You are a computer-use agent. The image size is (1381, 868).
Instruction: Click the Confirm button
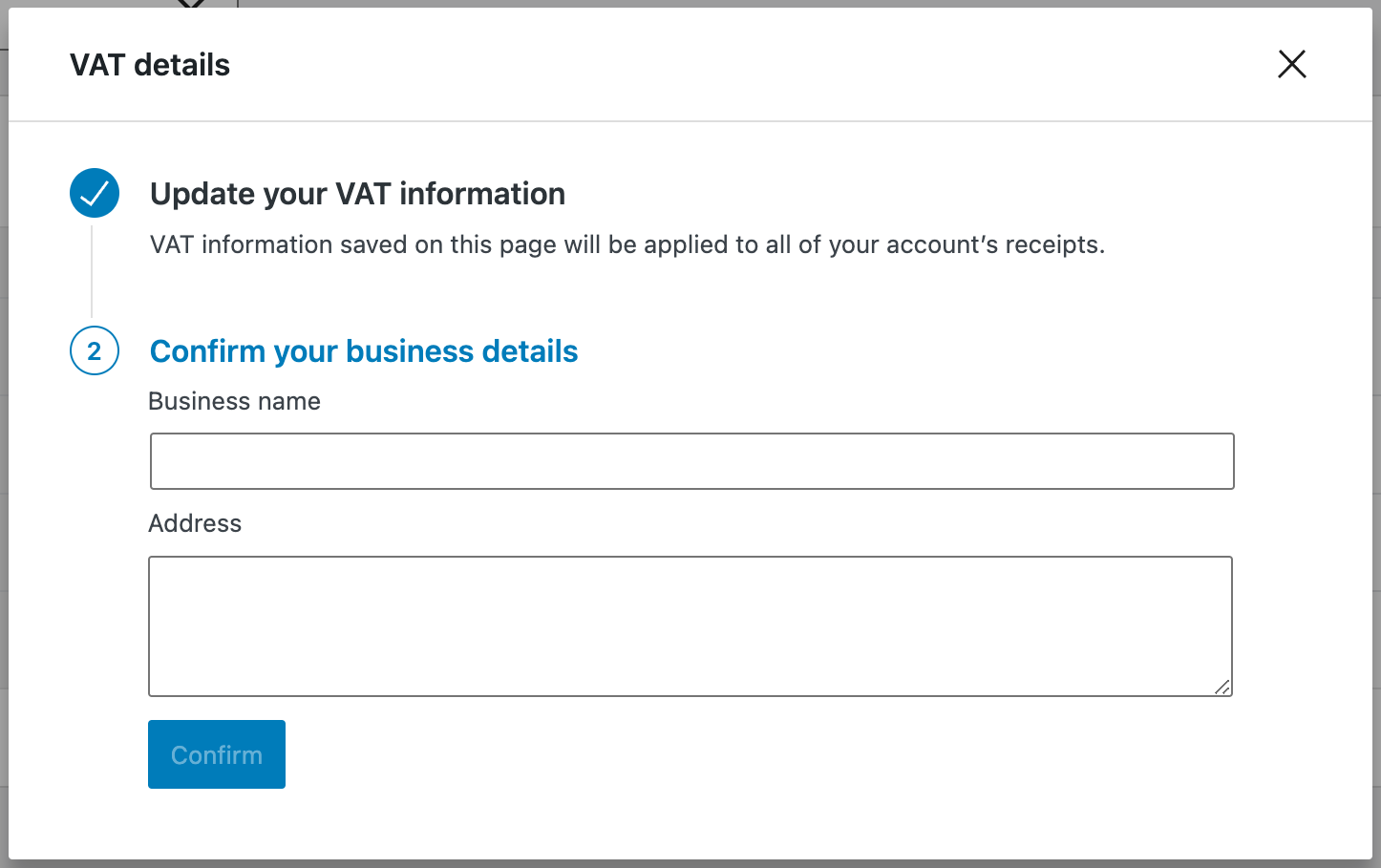(x=217, y=754)
